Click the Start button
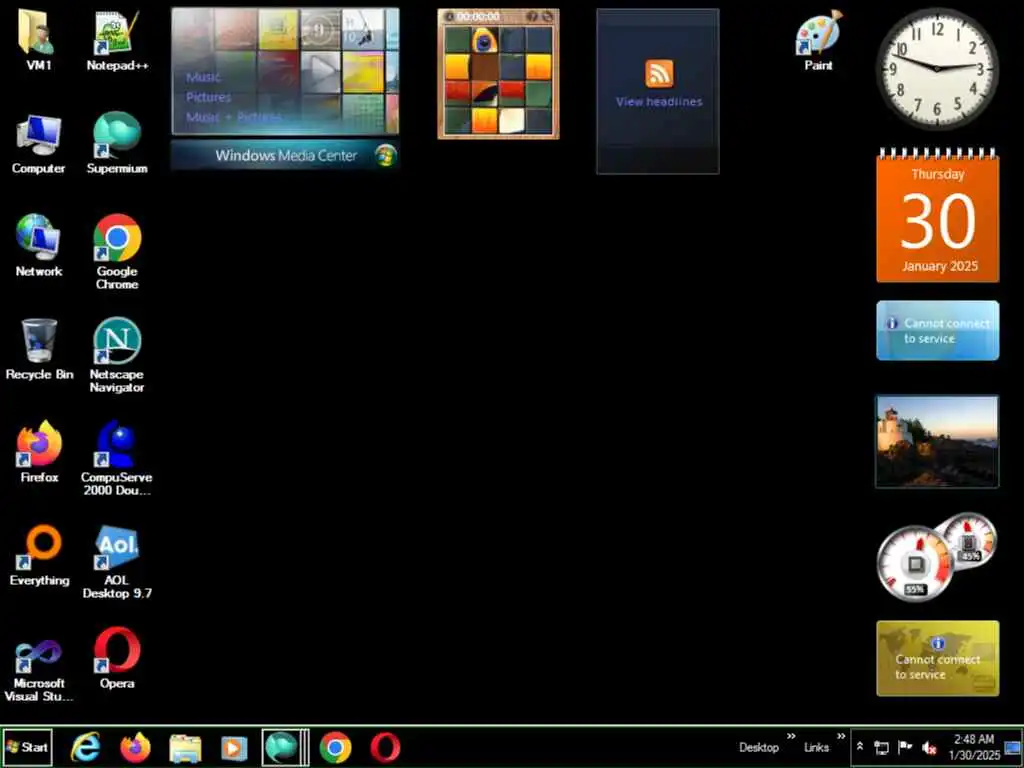This screenshot has height=768, width=1024. pyautogui.click(x=27, y=747)
